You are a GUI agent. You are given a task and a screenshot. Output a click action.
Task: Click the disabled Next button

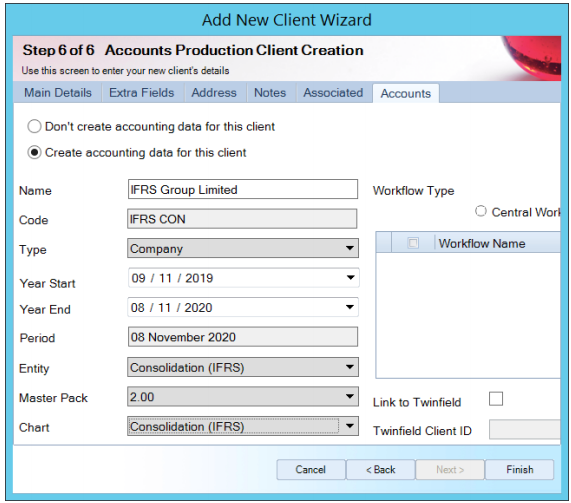pos(450,469)
